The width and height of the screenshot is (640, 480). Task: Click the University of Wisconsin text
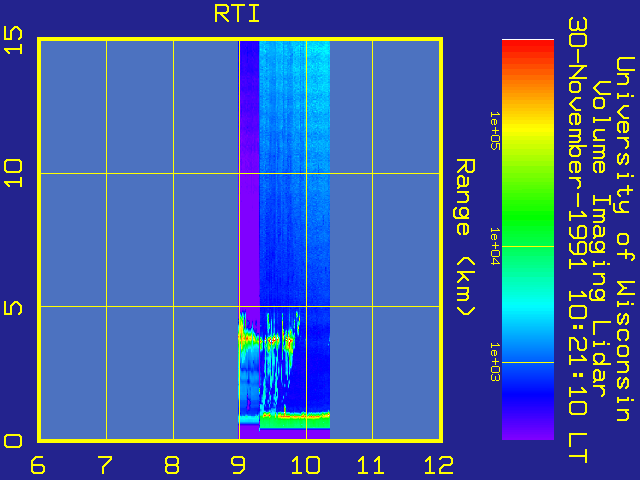pyautogui.click(x=625, y=239)
